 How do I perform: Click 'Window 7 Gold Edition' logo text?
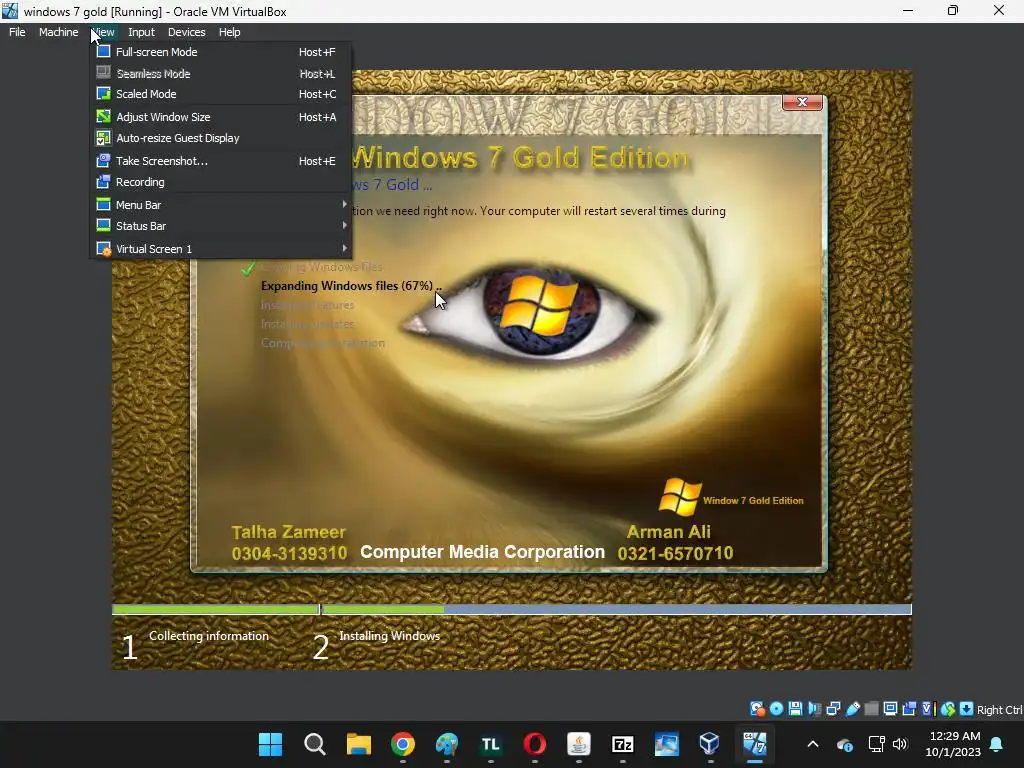(x=753, y=501)
